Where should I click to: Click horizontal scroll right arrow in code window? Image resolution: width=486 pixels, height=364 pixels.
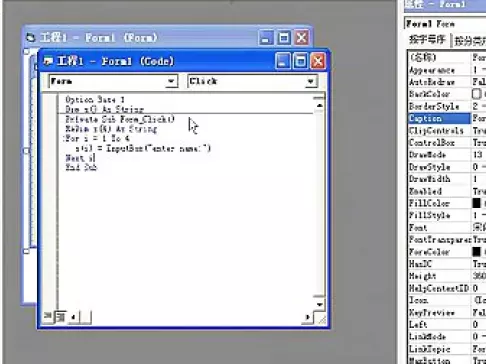tap(307, 317)
